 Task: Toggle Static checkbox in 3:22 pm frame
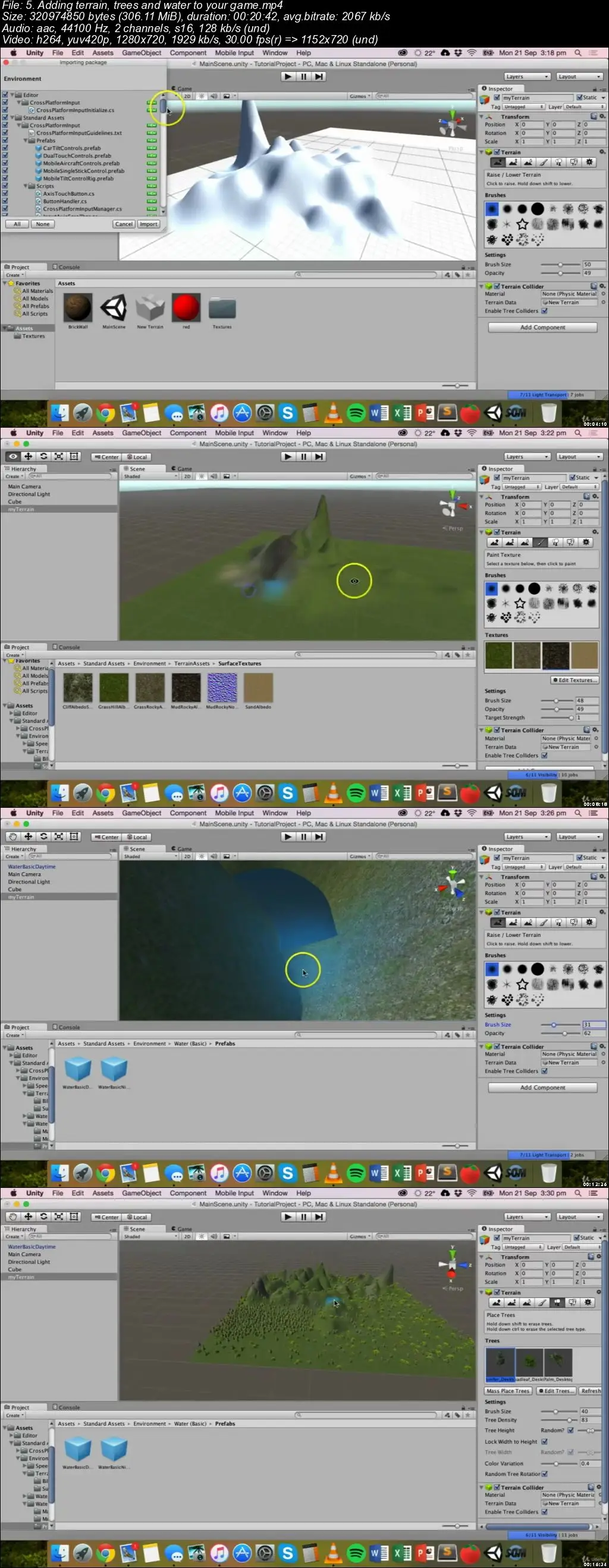(572, 478)
